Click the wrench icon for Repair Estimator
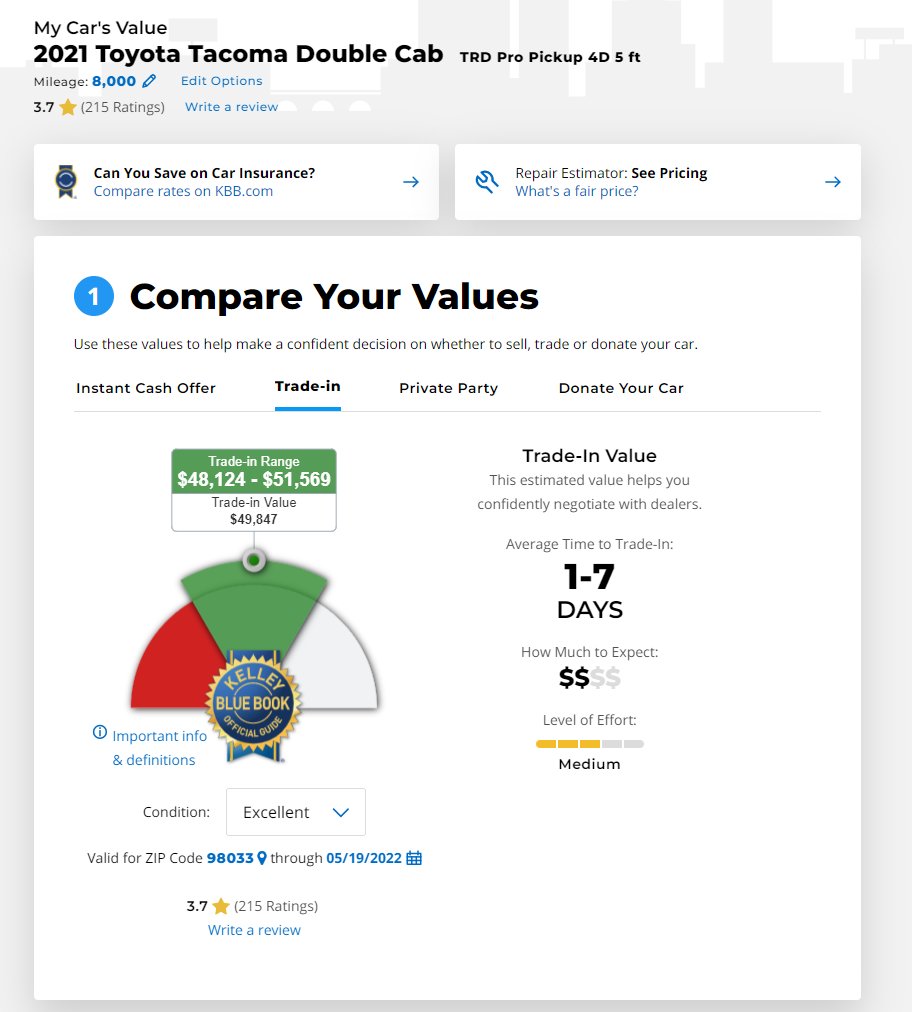The width and height of the screenshot is (912, 1012). 487,181
